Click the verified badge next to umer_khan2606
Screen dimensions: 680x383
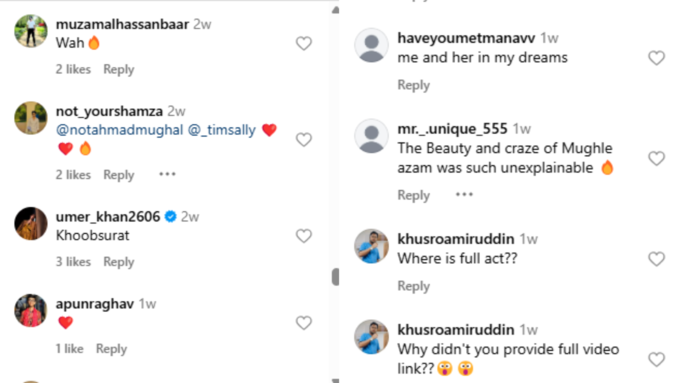coord(171,216)
